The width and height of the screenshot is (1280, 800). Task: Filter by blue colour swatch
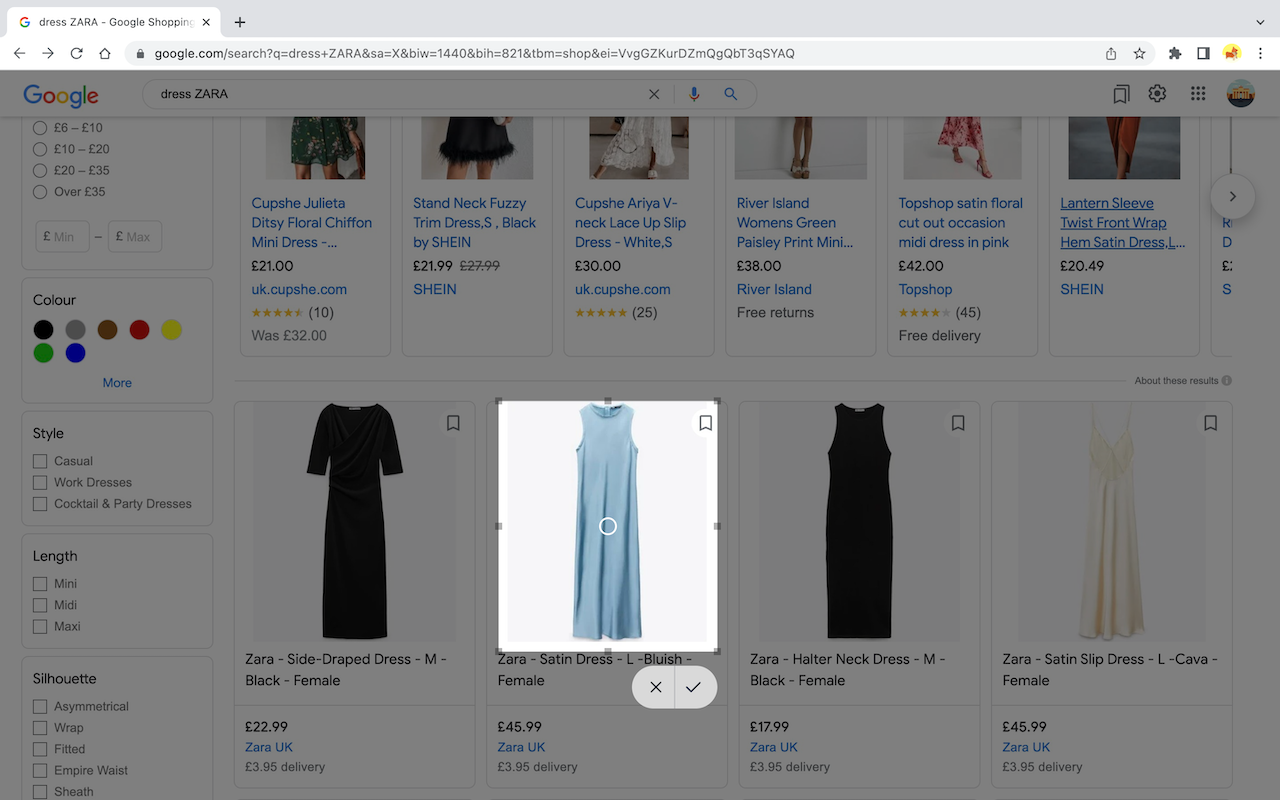pyautogui.click(x=76, y=353)
